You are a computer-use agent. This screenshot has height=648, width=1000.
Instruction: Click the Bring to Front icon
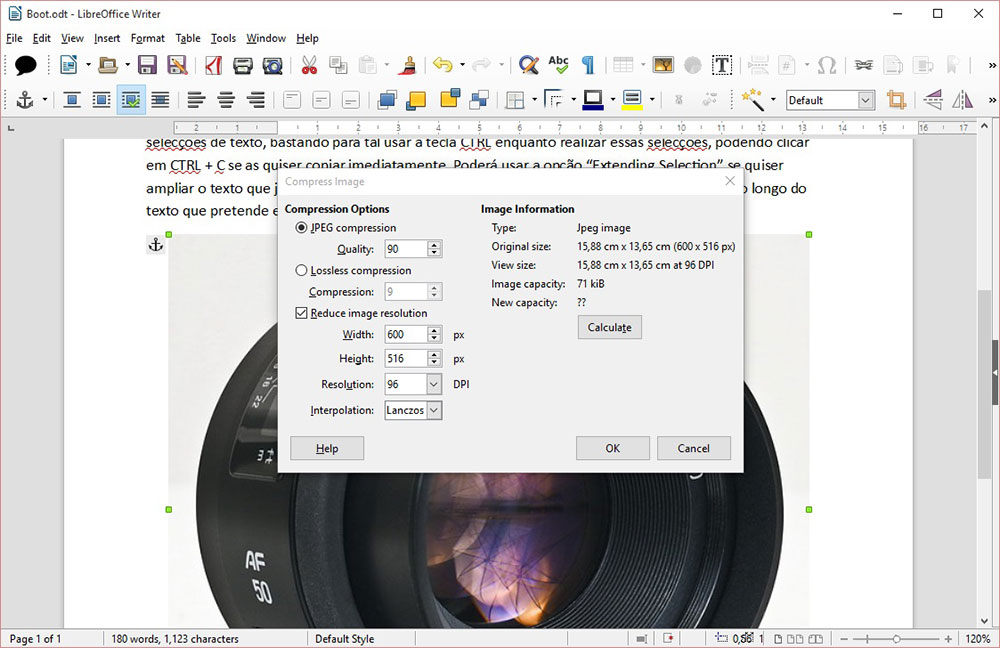(x=386, y=100)
